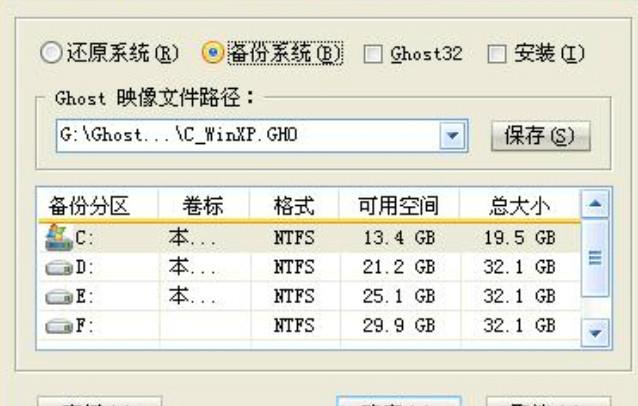The width and height of the screenshot is (638, 406).
Task: Click the Windows system drive icon for C:
Action: (59, 237)
